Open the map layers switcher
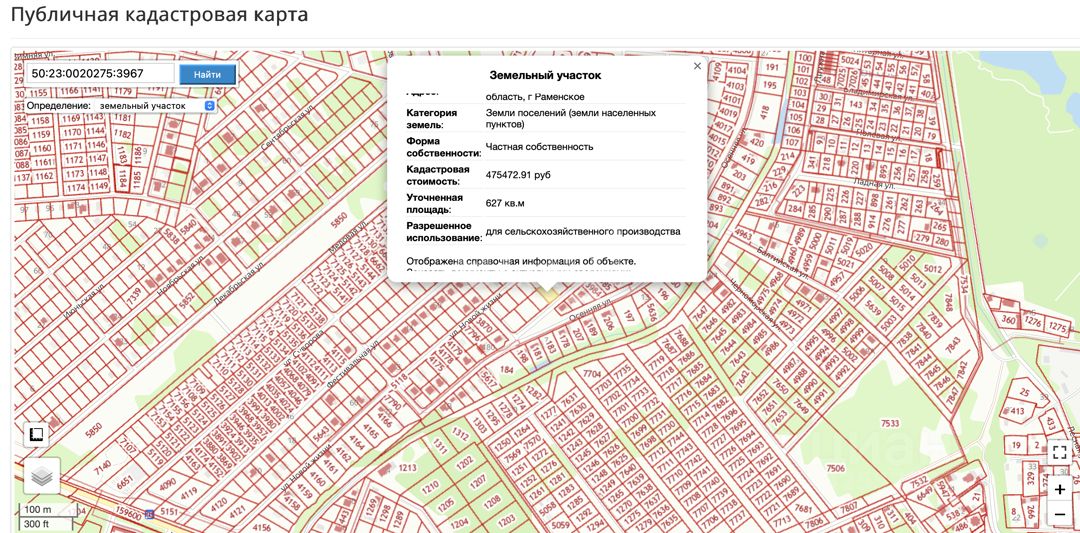 click(42, 476)
